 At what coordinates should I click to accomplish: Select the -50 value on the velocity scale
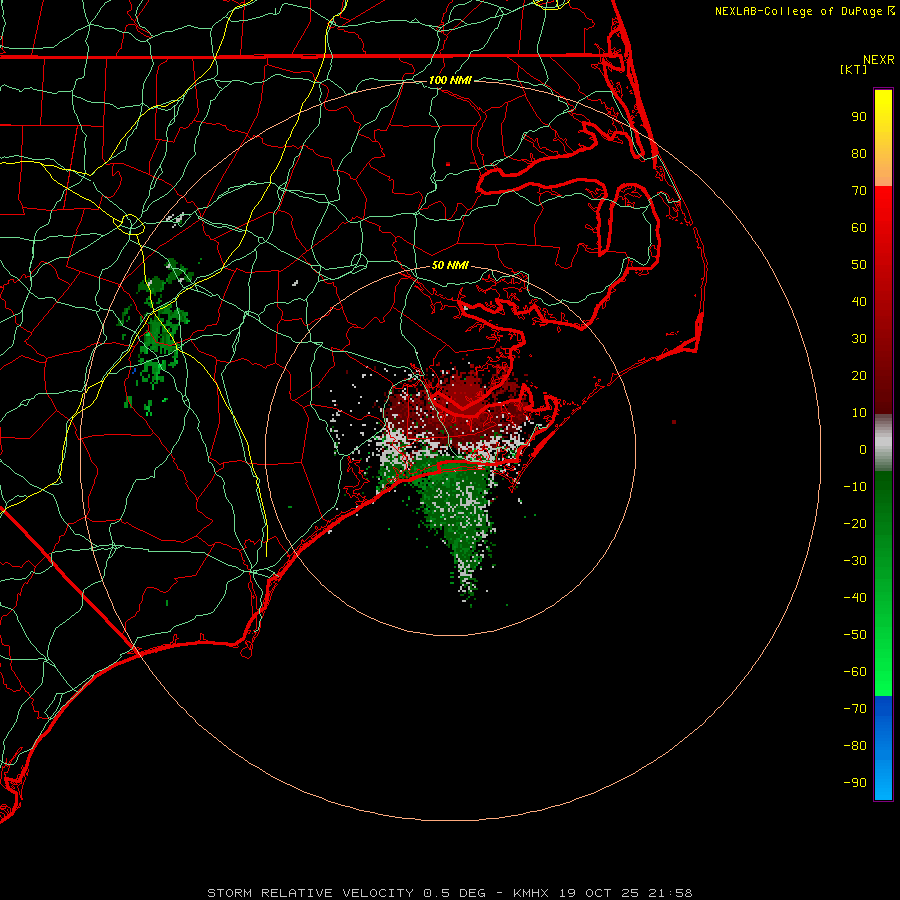pyautogui.click(x=855, y=635)
